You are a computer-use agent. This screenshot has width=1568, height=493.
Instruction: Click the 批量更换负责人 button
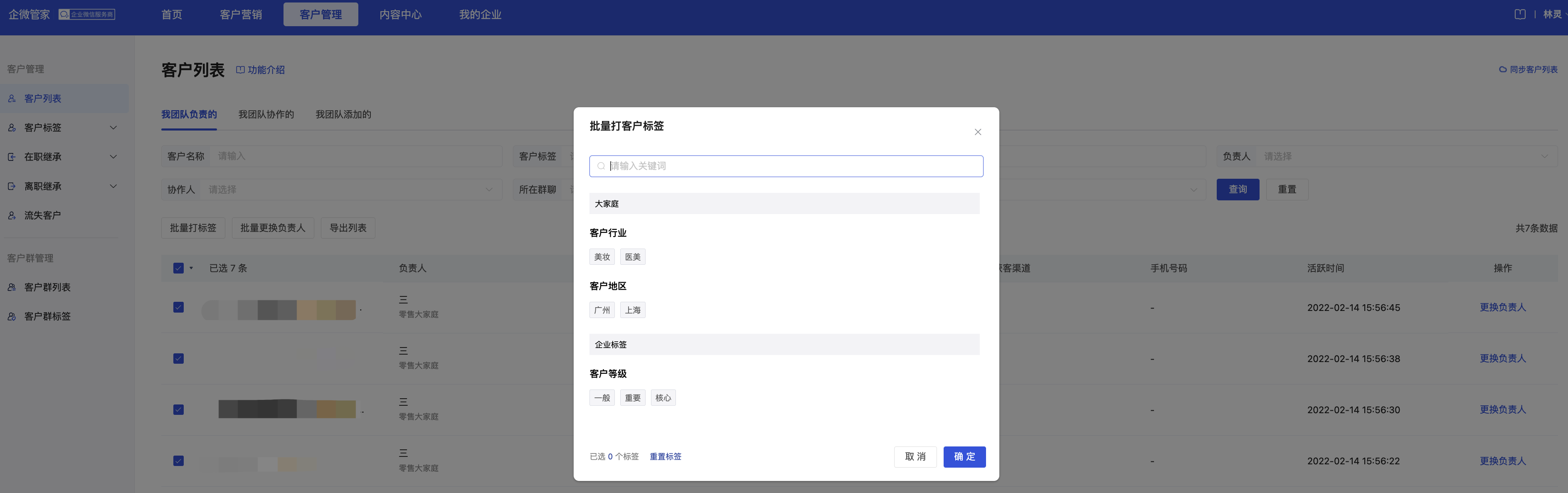(273, 228)
